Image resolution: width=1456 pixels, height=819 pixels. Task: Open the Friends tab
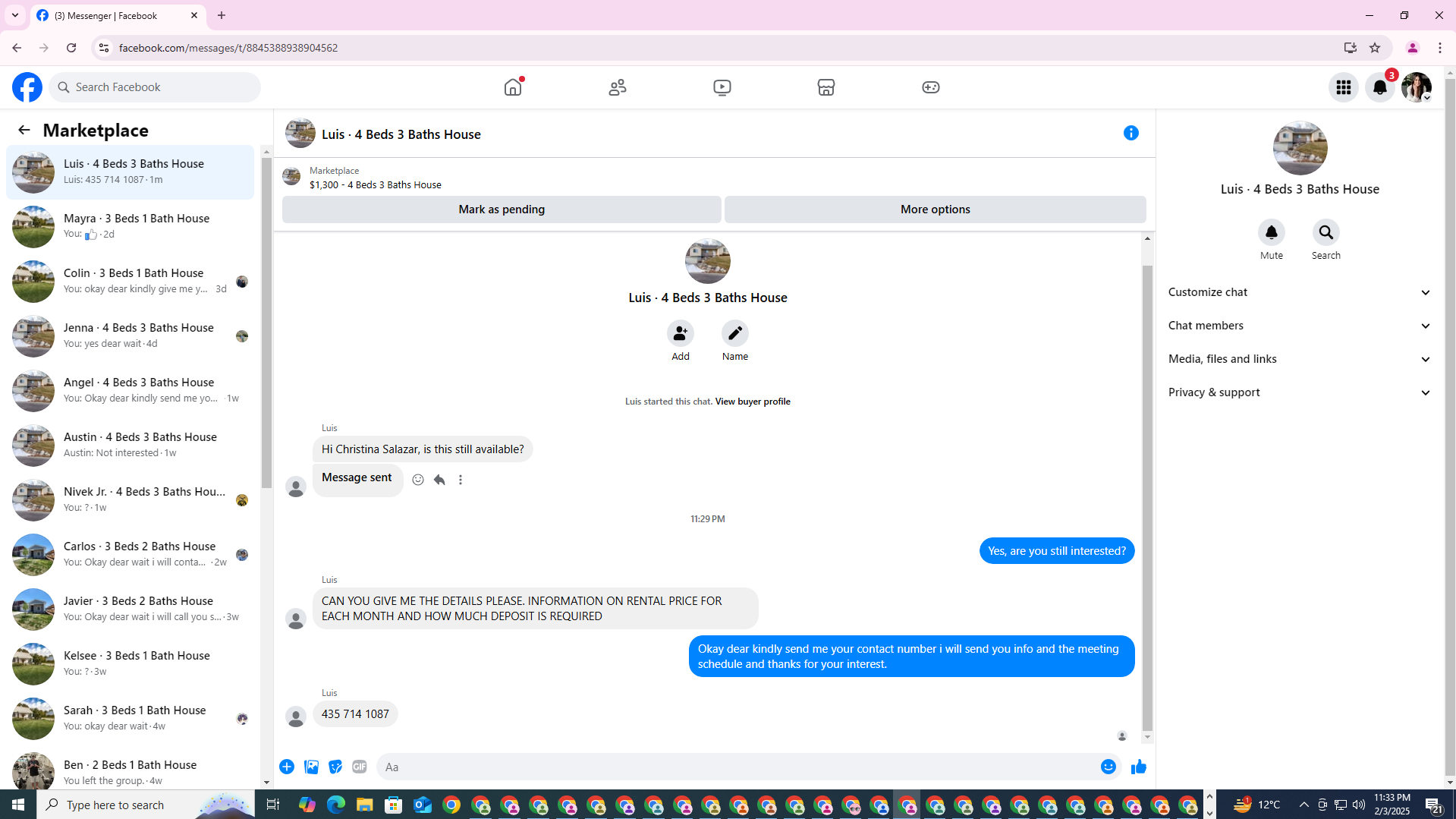pyautogui.click(x=618, y=87)
